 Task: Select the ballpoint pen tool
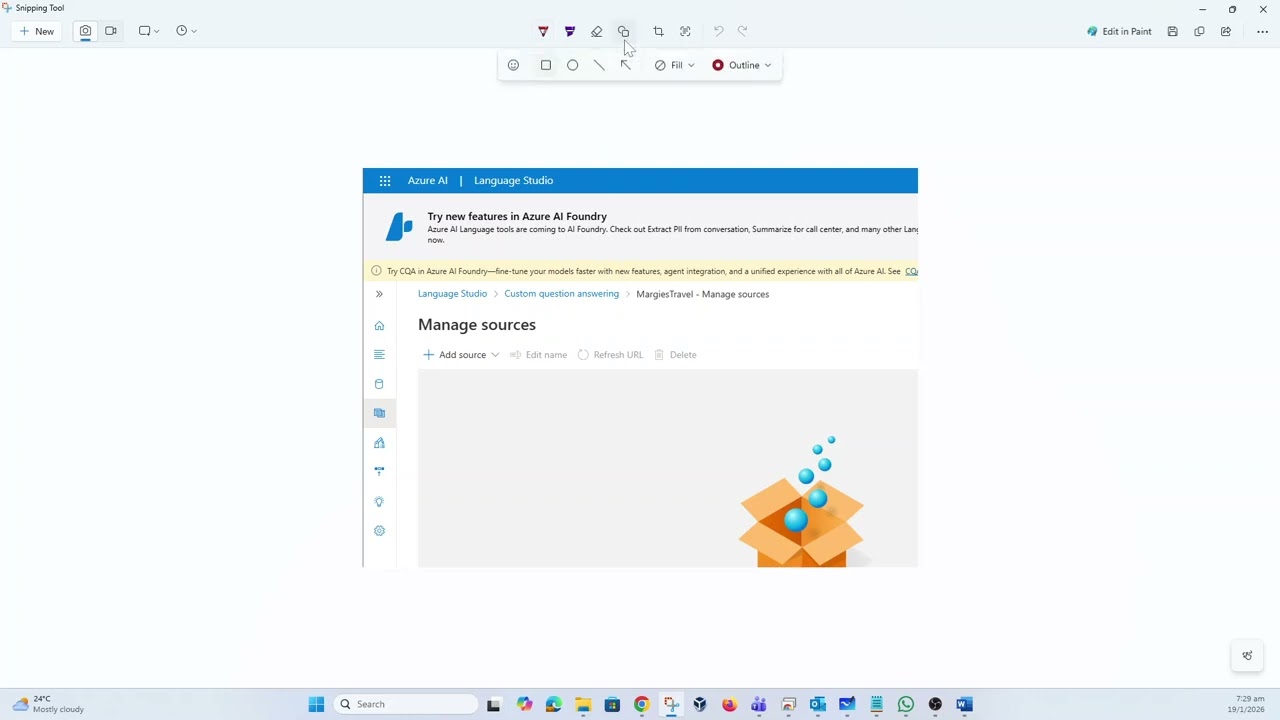coord(543,31)
